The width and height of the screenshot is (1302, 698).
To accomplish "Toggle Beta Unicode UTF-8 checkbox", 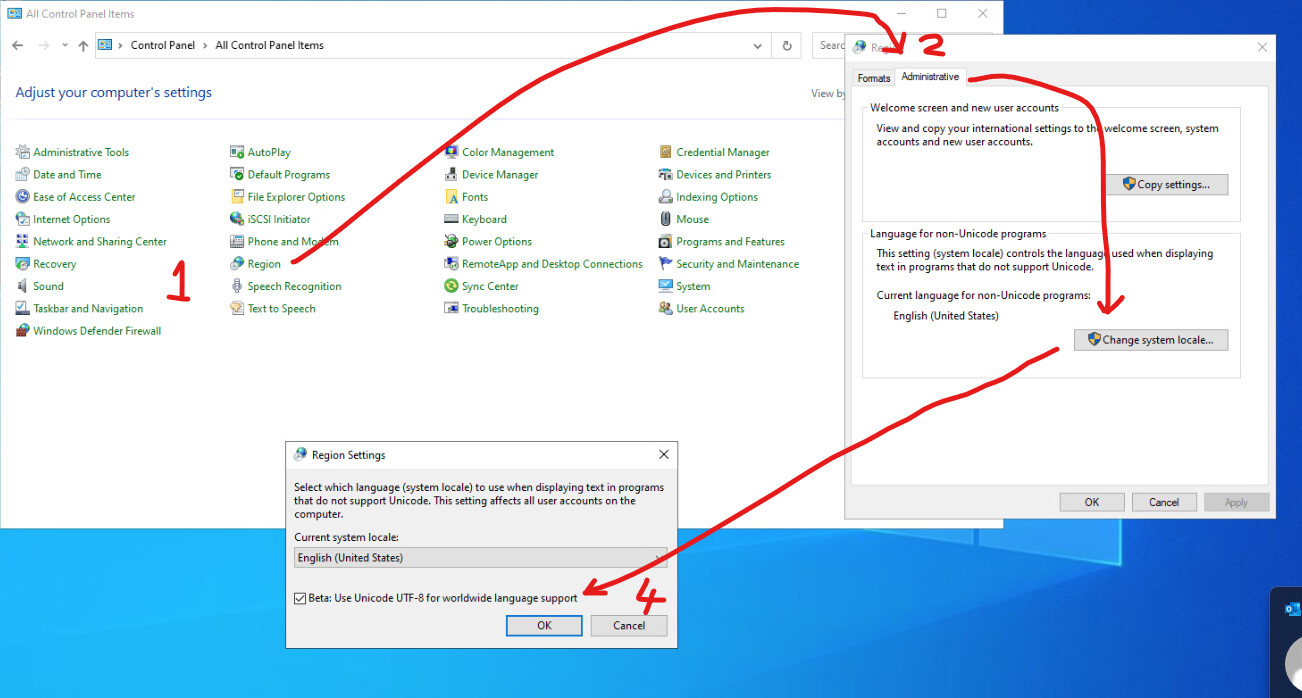I will pos(300,598).
